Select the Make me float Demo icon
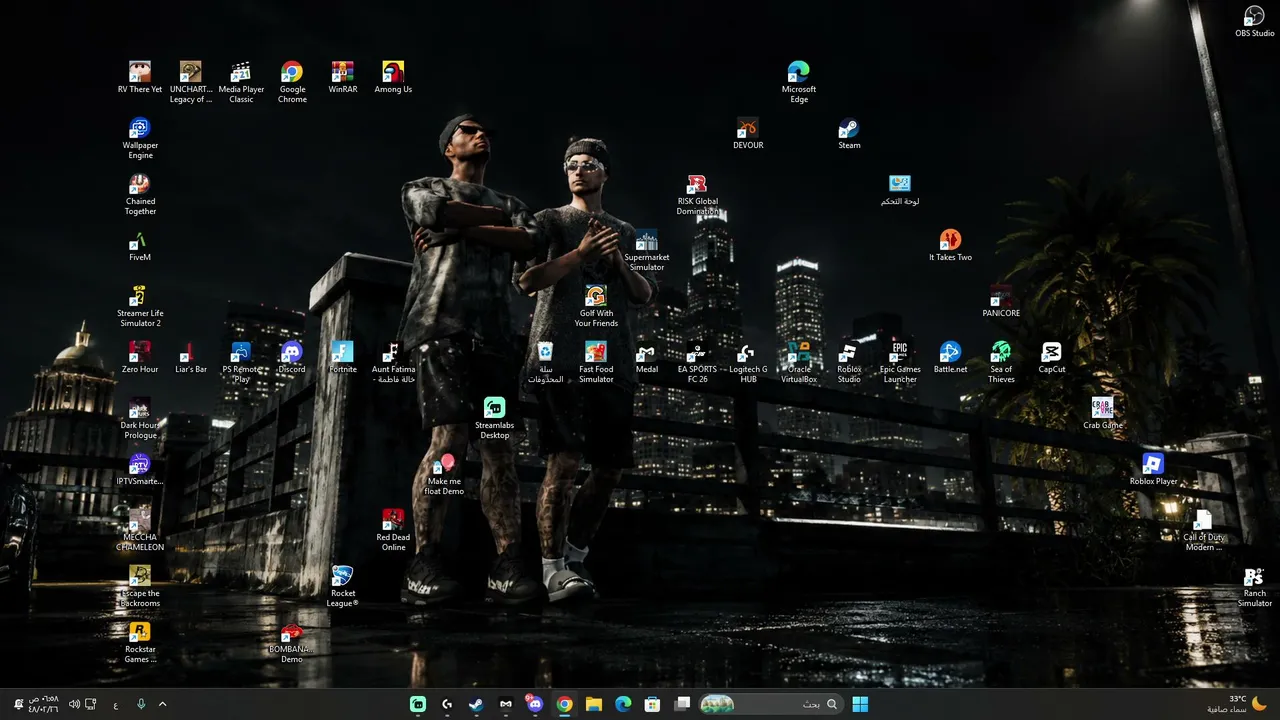The width and height of the screenshot is (1280, 720). coord(444,474)
